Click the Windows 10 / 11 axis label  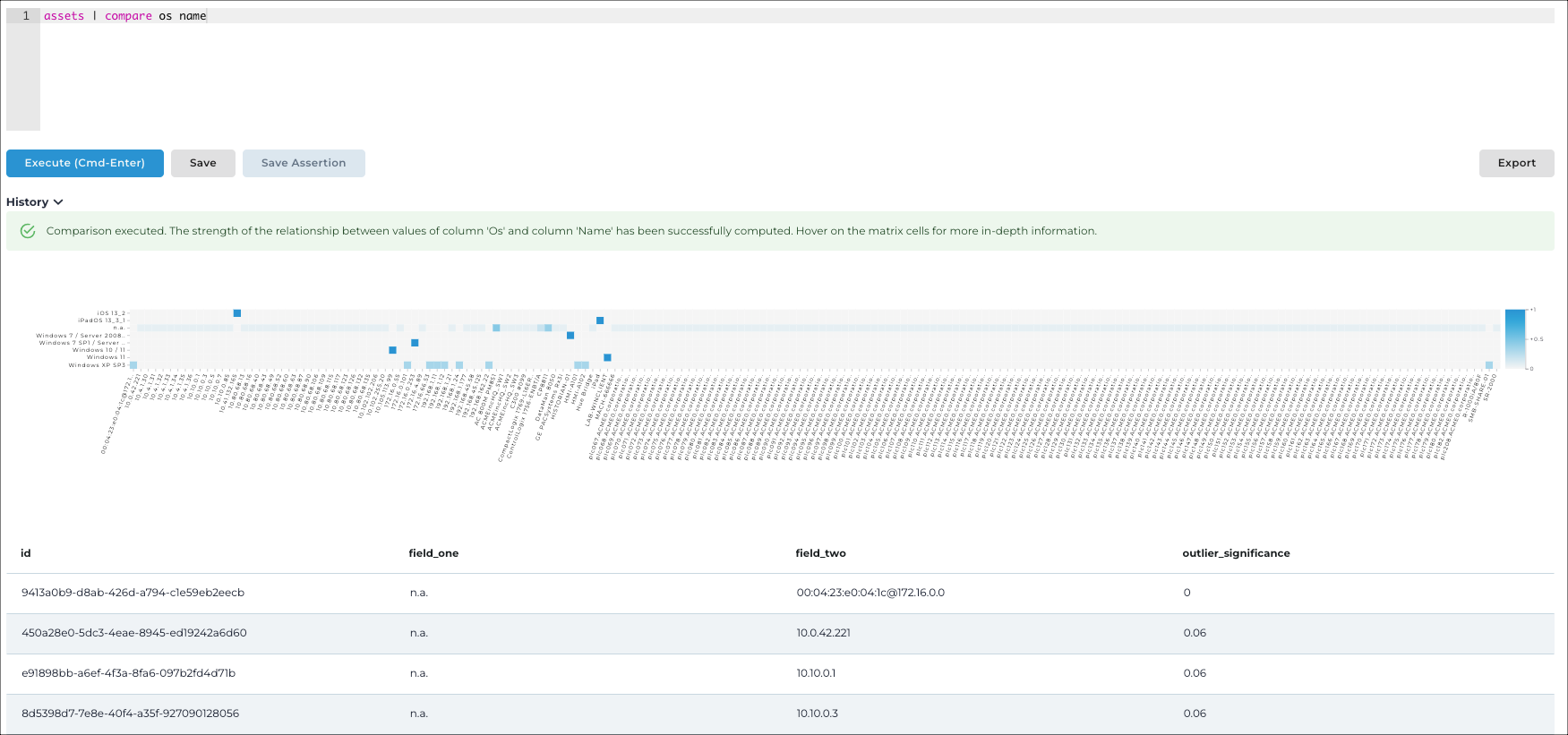(99, 350)
